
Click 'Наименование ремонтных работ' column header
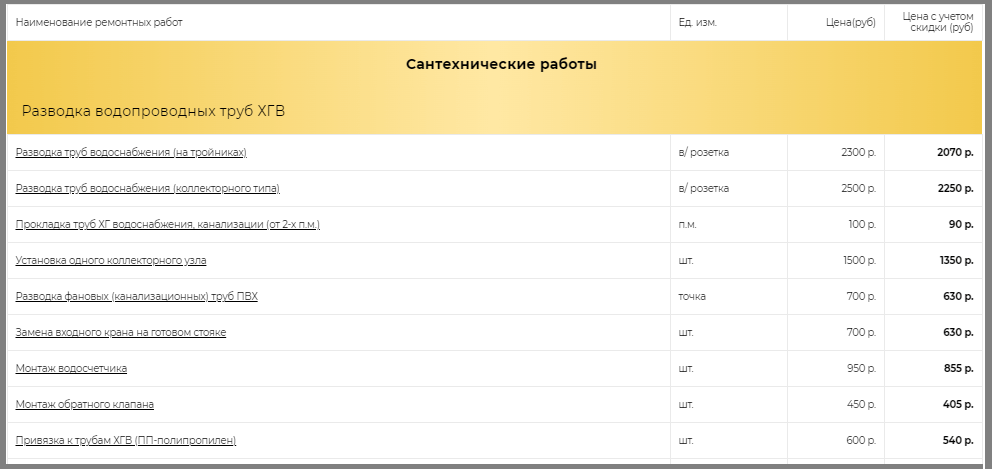pos(99,23)
